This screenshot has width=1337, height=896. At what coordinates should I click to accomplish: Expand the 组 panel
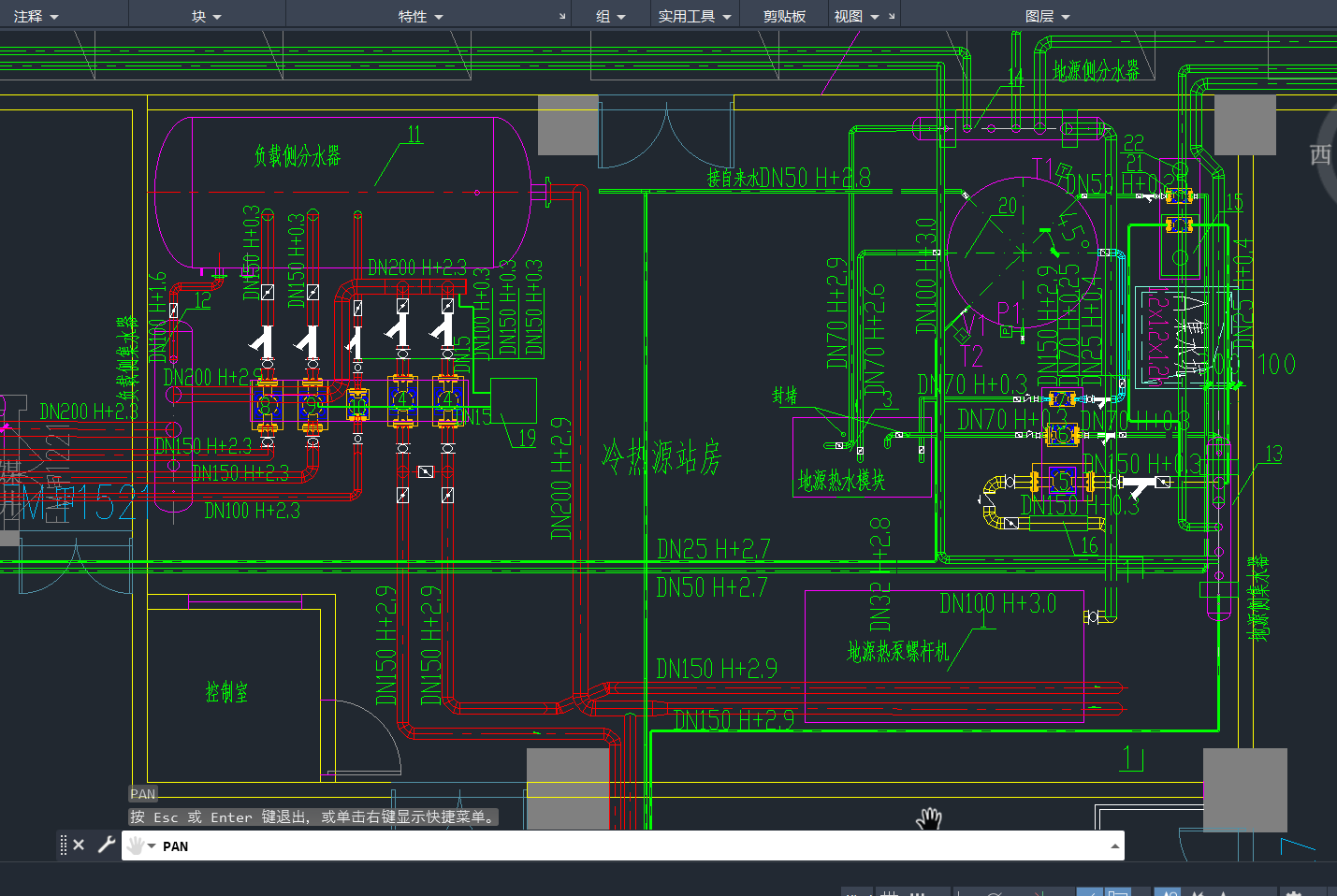[x=611, y=17]
